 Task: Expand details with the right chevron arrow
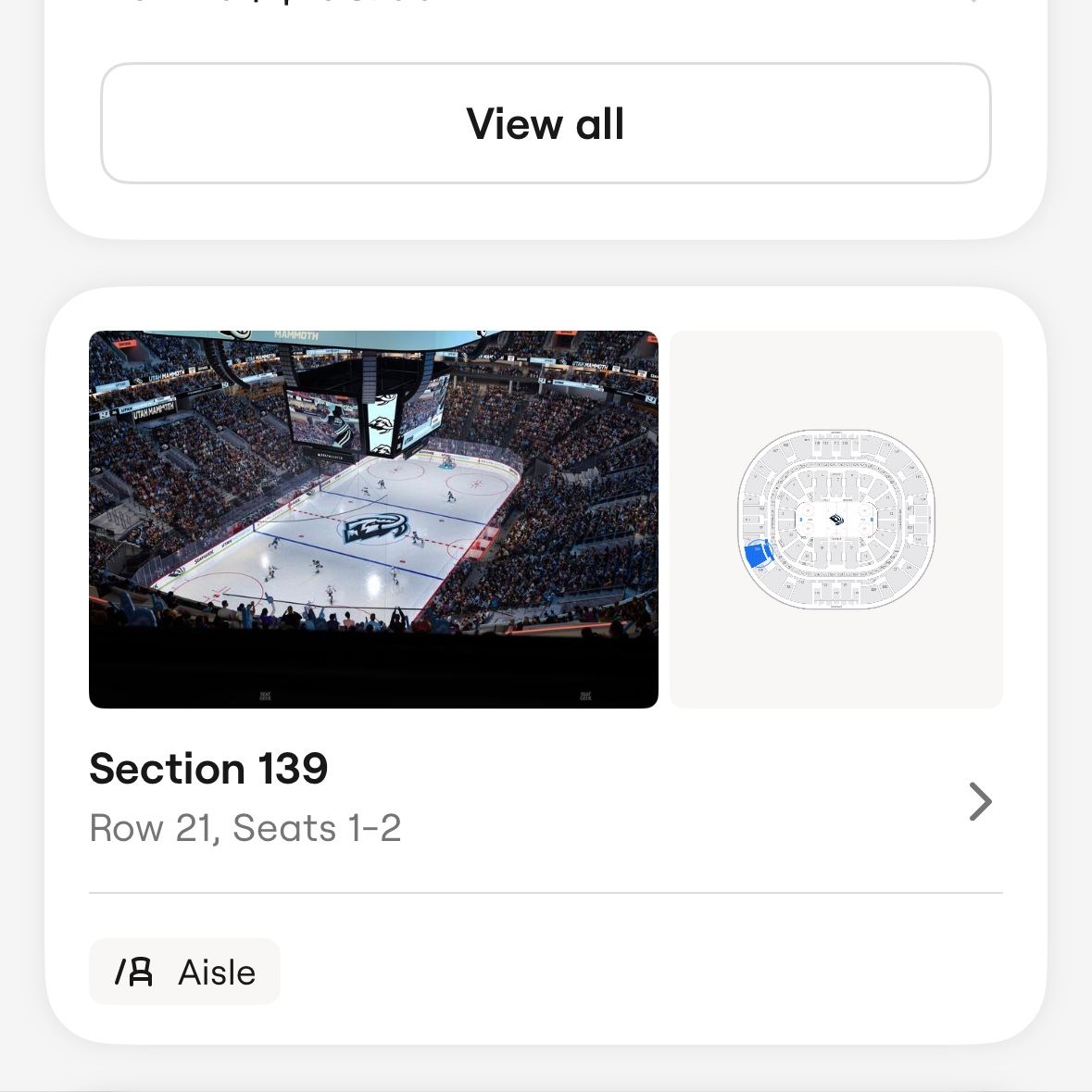[x=980, y=801]
